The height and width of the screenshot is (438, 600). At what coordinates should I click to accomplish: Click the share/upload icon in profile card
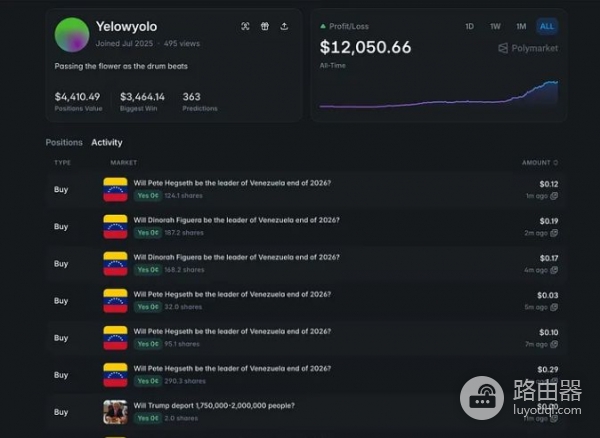pyautogui.click(x=284, y=26)
